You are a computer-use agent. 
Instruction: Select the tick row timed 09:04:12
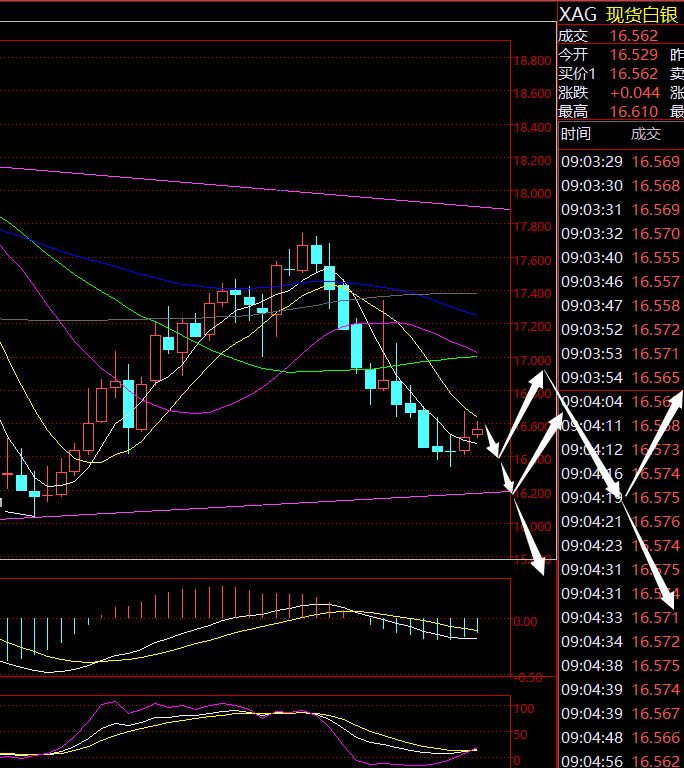(621, 450)
